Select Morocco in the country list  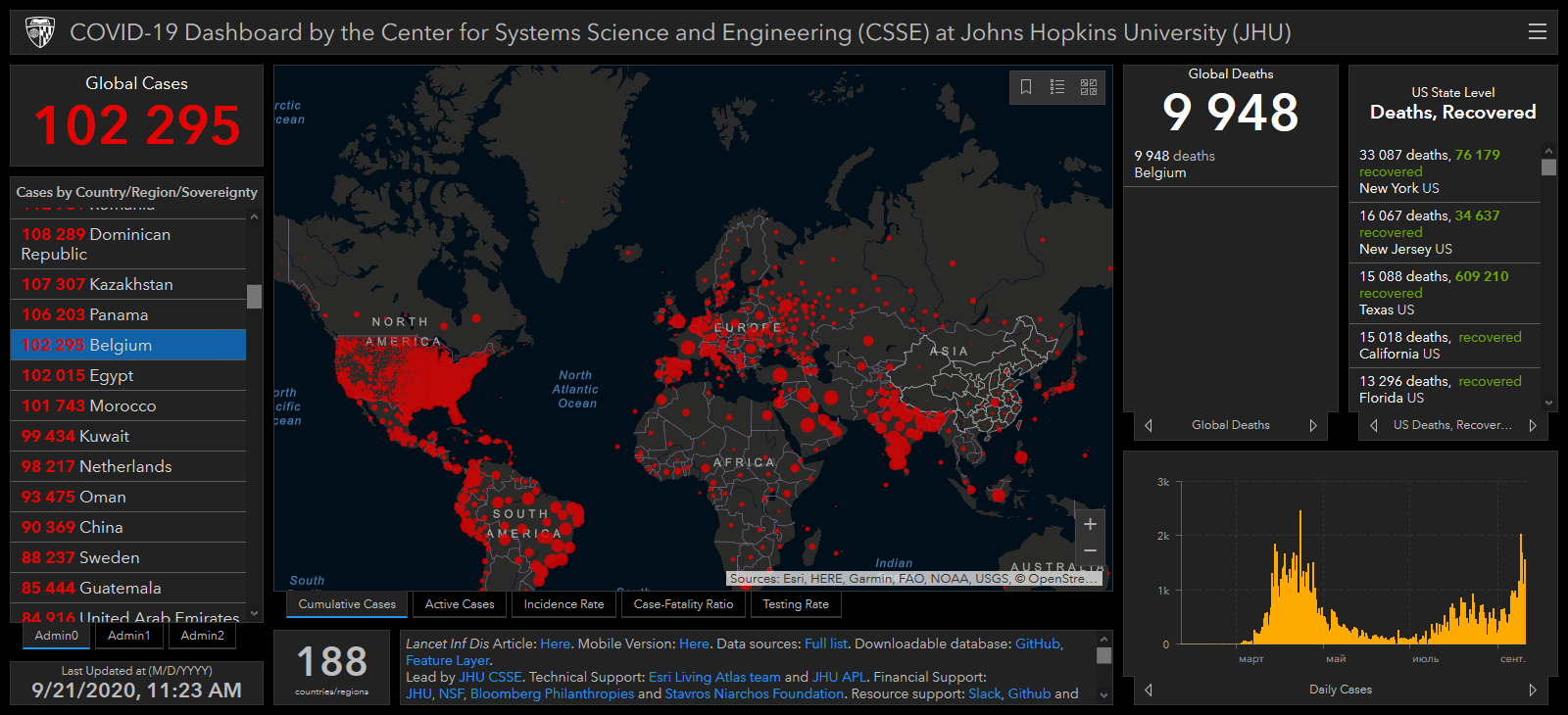pyautogui.click(x=128, y=405)
